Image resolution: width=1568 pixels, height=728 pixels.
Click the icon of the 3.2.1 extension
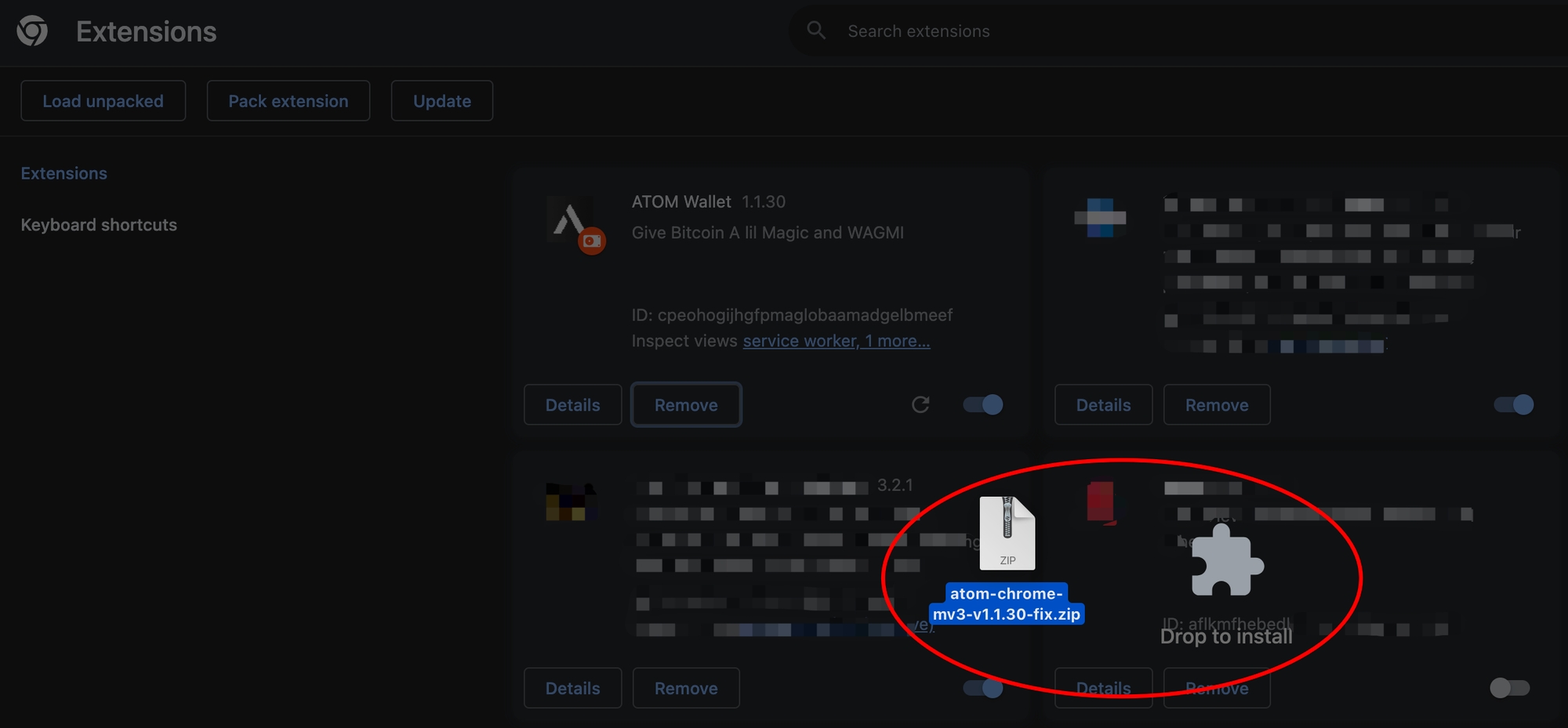[571, 502]
